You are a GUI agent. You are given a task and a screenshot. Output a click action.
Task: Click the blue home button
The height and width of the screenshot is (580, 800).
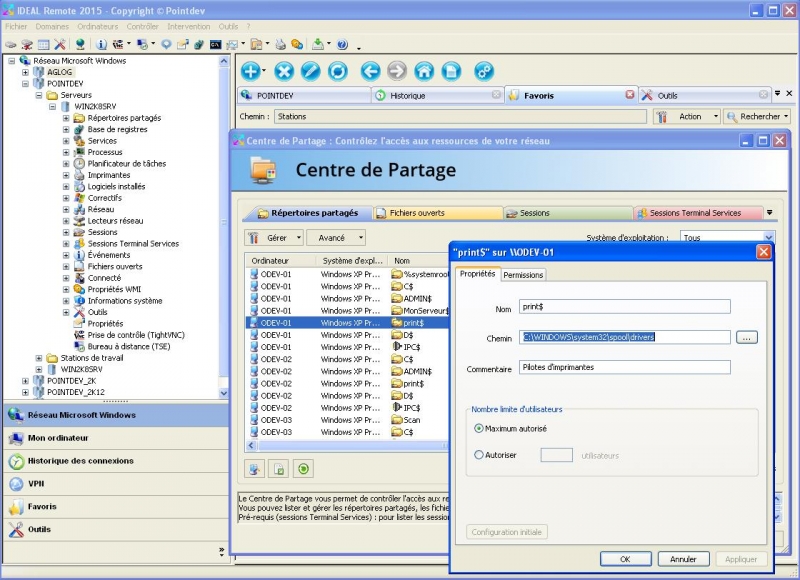(x=424, y=71)
